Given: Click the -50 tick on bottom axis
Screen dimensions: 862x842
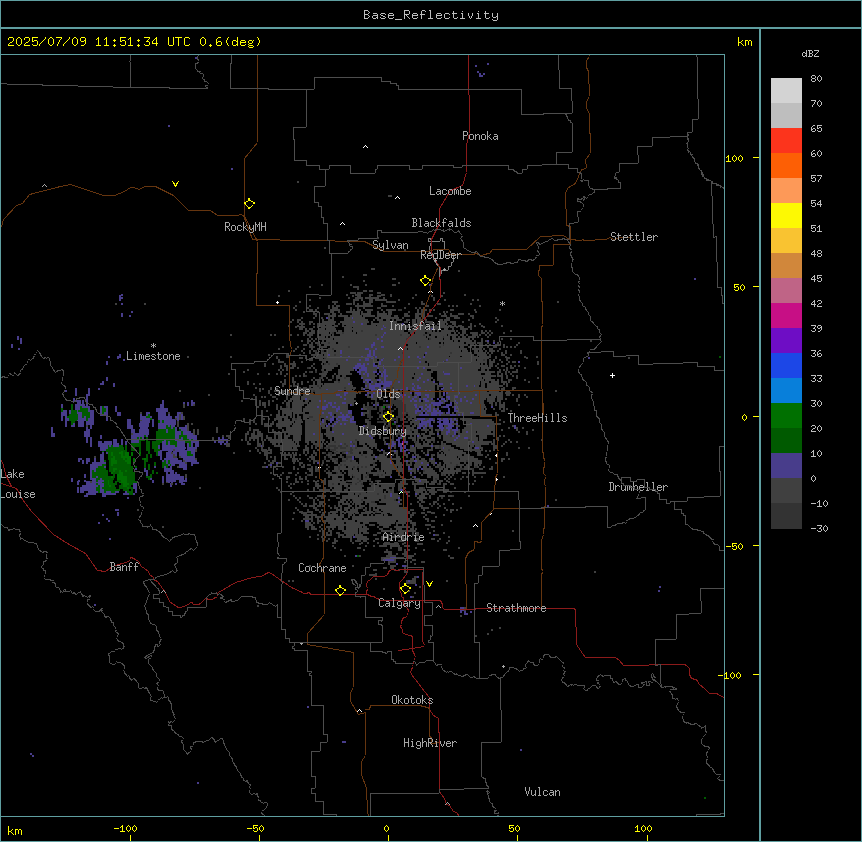Looking at the screenshot, I should point(255,828).
